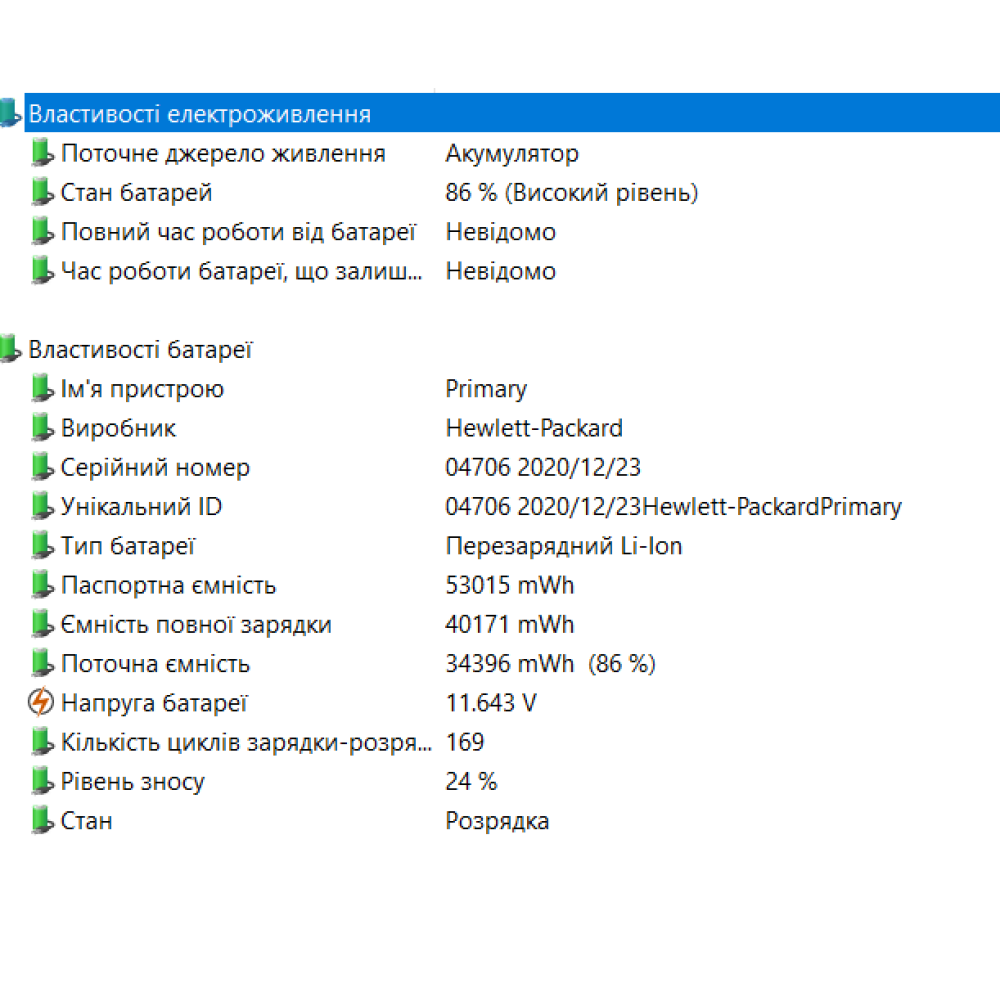Click the group icon of Властивості батареї
The height and width of the screenshot is (1000, 1000).
tap(9, 350)
